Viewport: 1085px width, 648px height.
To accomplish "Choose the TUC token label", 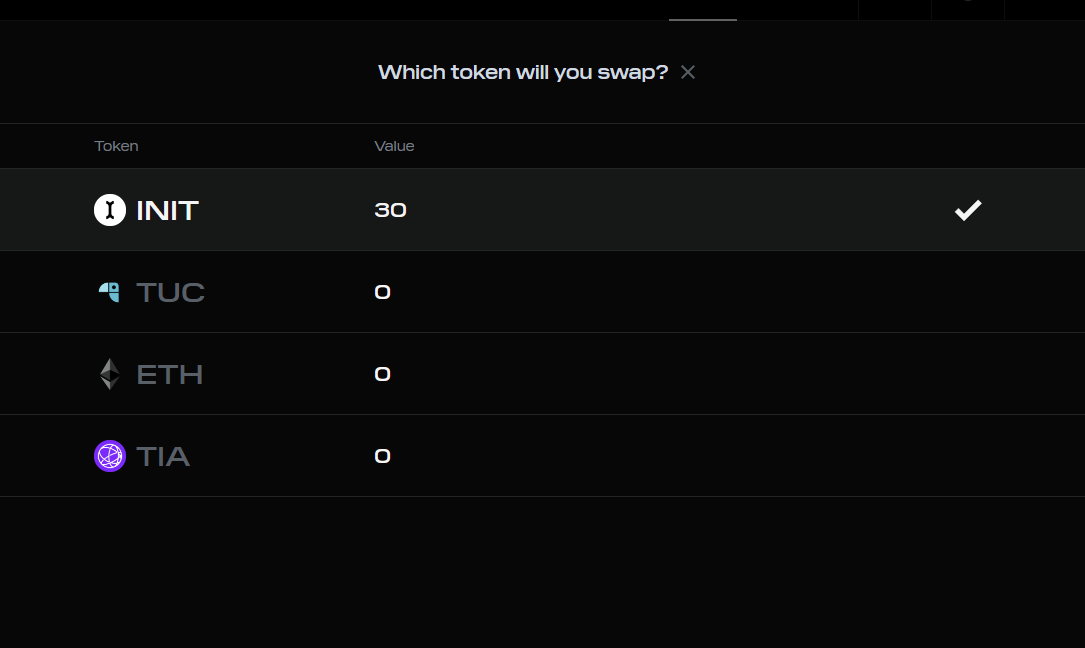I will [x=170, y=292].
